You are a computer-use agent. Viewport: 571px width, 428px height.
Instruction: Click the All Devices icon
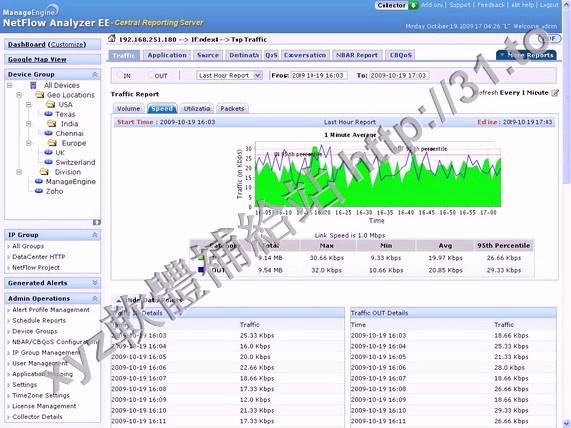[33, 85]
